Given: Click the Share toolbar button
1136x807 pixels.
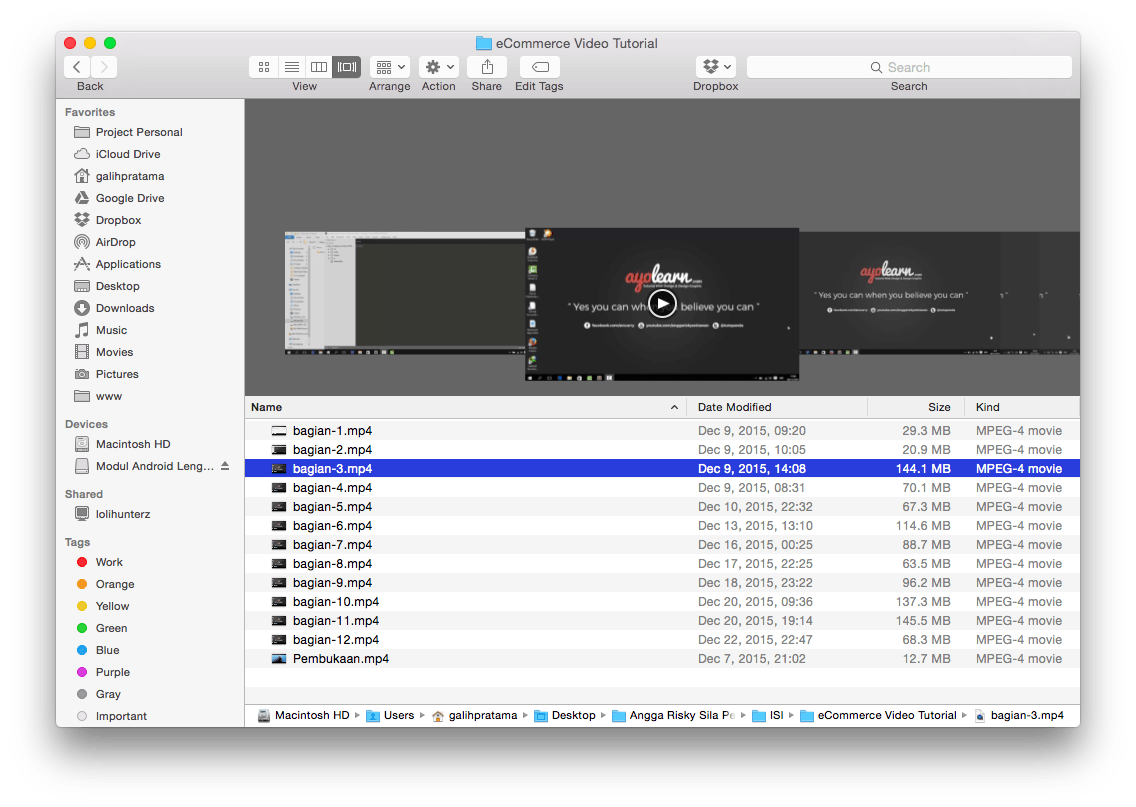Looking at the screenshot, I should tap(487, 67).
